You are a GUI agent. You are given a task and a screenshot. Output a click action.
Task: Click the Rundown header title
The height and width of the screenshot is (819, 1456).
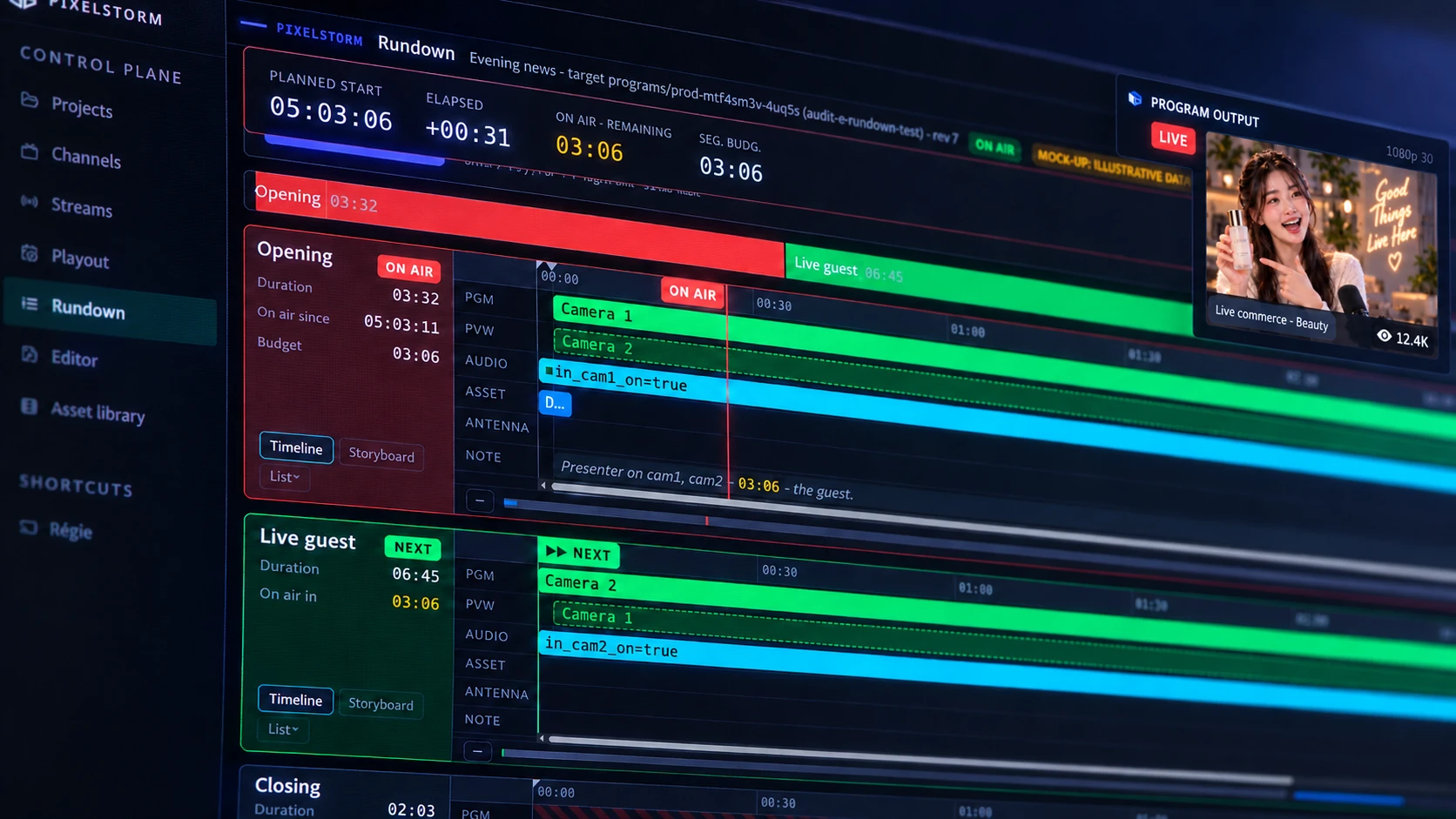point(416,48)
